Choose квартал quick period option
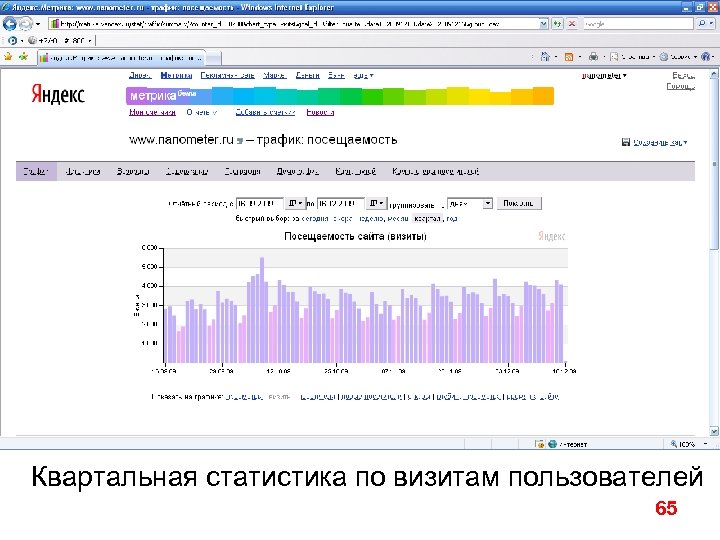The height and width of the screenshot is (540, 720). tap(428, 219)
